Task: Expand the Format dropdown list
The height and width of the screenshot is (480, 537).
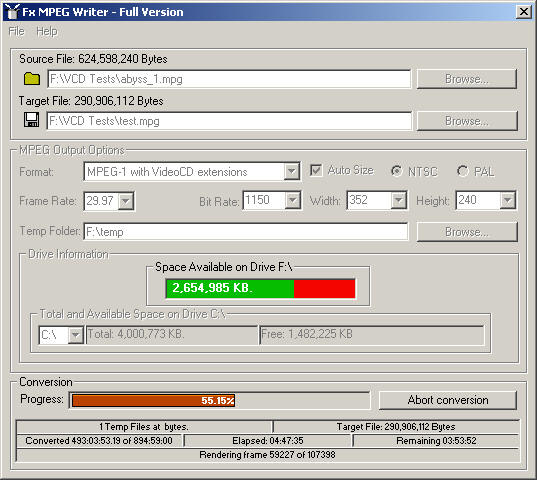Action: pyautogui.click(x=291, y=171)
